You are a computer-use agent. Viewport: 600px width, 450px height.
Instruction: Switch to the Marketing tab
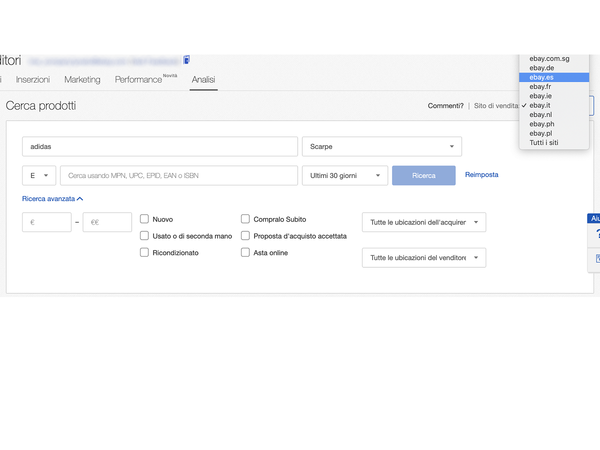click(82, 80)
